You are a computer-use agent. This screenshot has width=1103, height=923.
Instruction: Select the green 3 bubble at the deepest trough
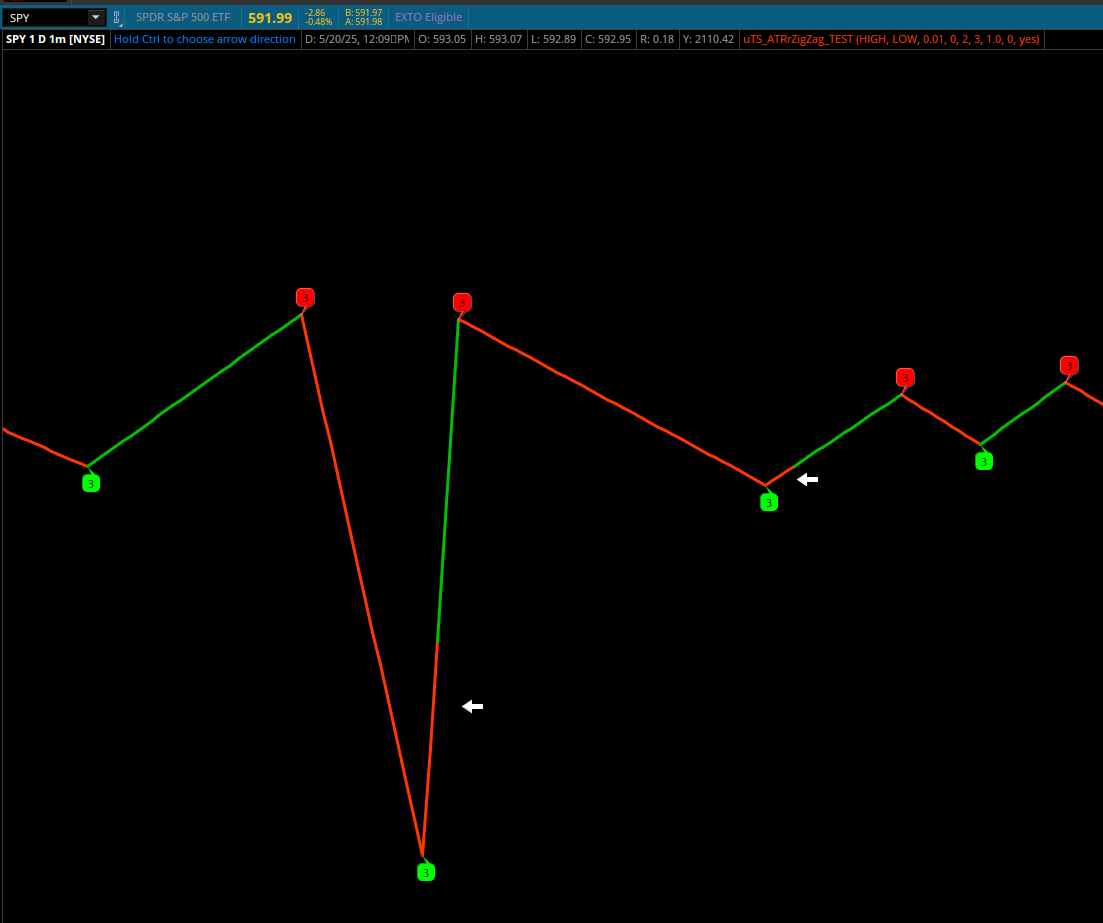tap(426, 872)
